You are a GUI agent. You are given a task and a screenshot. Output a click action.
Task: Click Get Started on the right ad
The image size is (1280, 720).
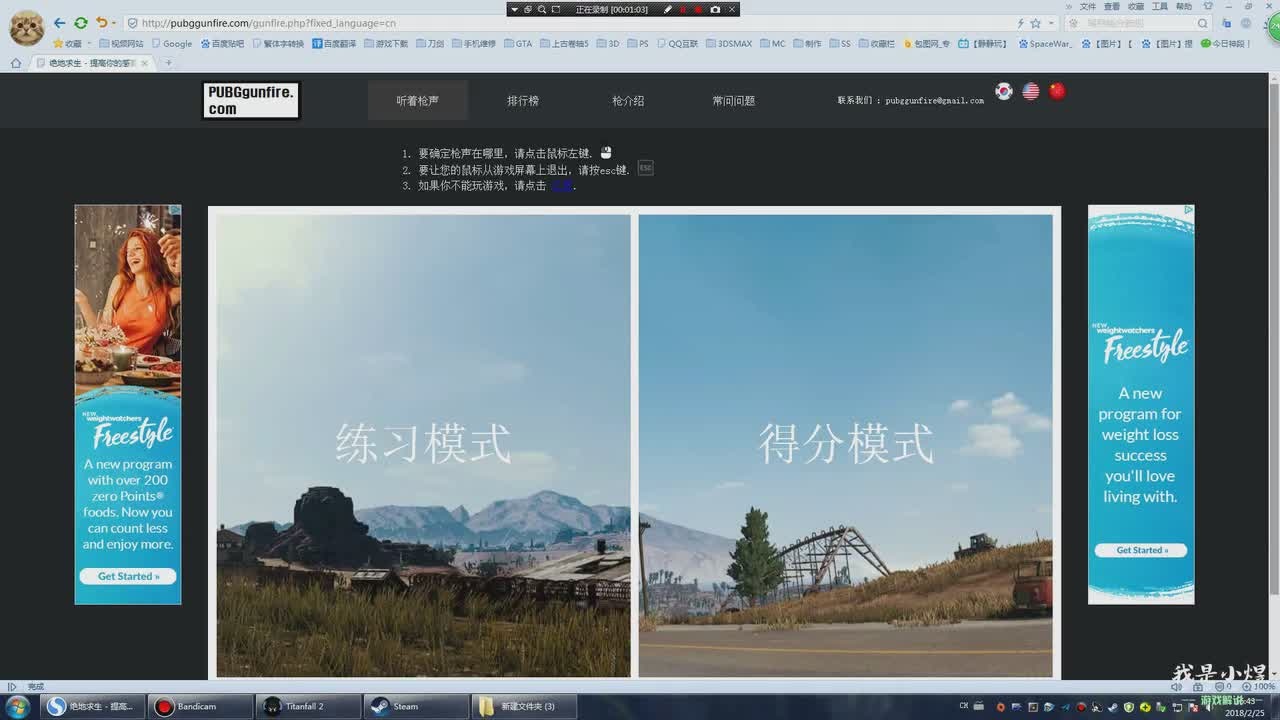pos(1141,550)
